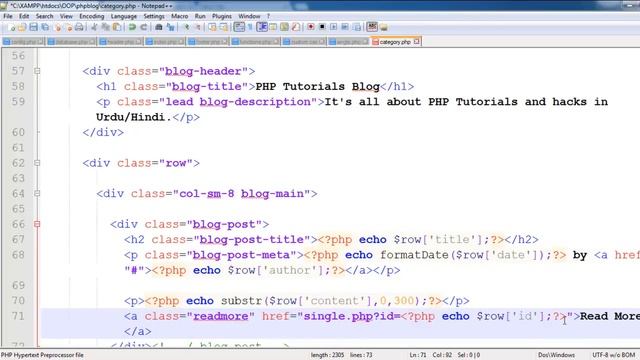Image resolution: width=640 pixels, height=360 pixels.
Task: Open the user-defined language dialog icon
Action: tap(272, 27)
